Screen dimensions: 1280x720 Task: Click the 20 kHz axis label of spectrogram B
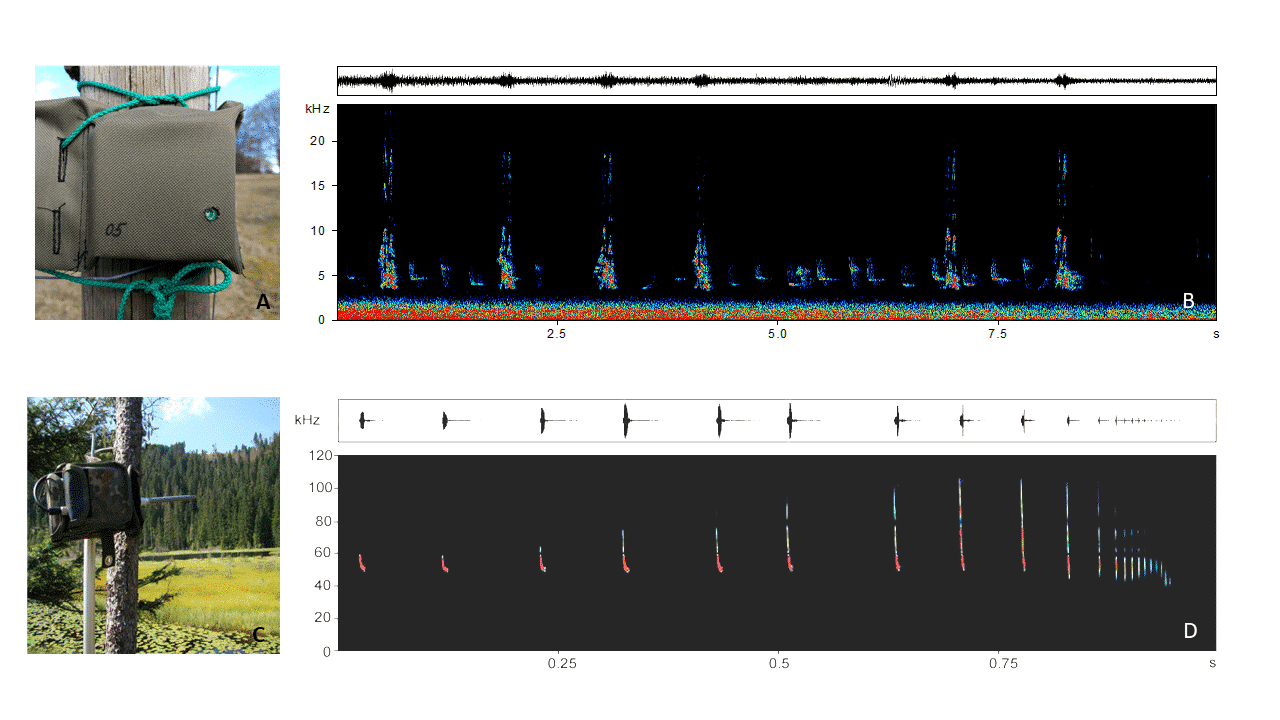pyautogui.click(x=319, y=141)
